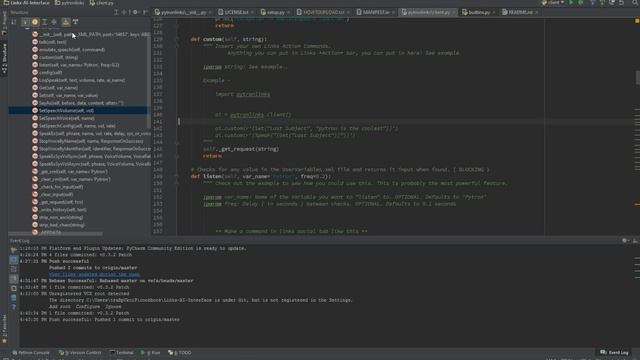Close the setup.py tab
The height and width of the screenshot is (360, 640).
click(288, 13)
